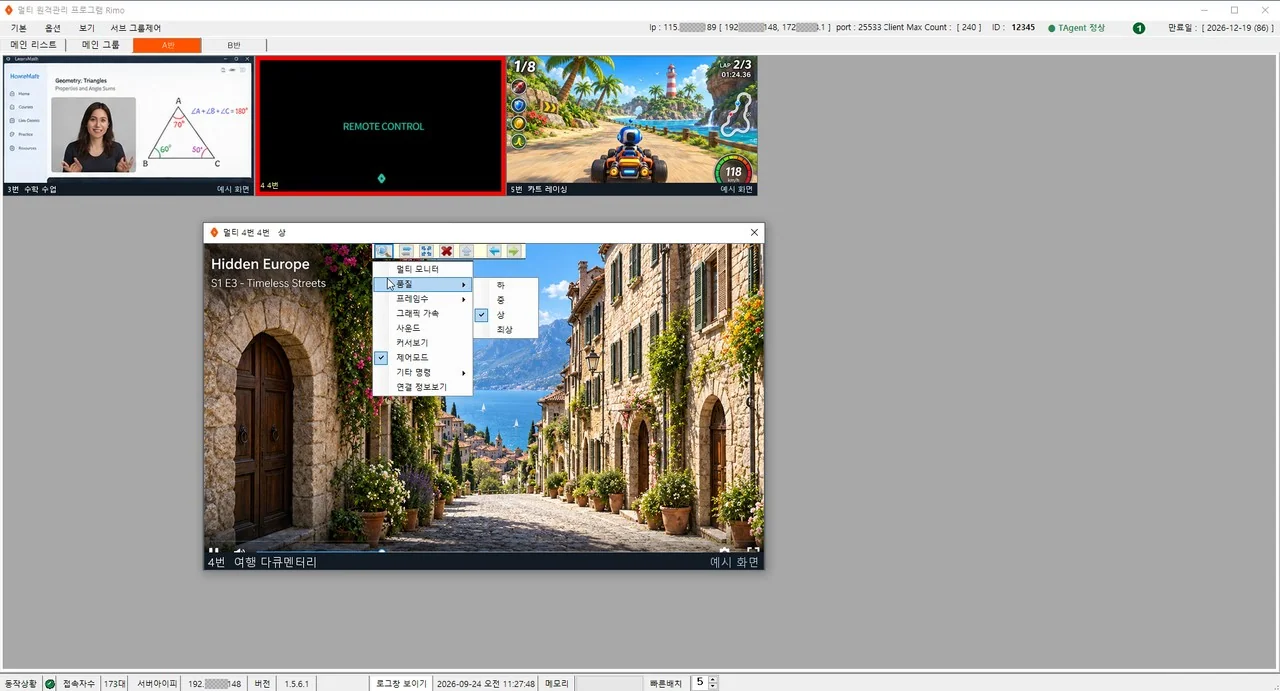Increase the 빠른배치 stepper value
The width and height of the screenshot is (1280, 691).
click(x=712, y=679)
